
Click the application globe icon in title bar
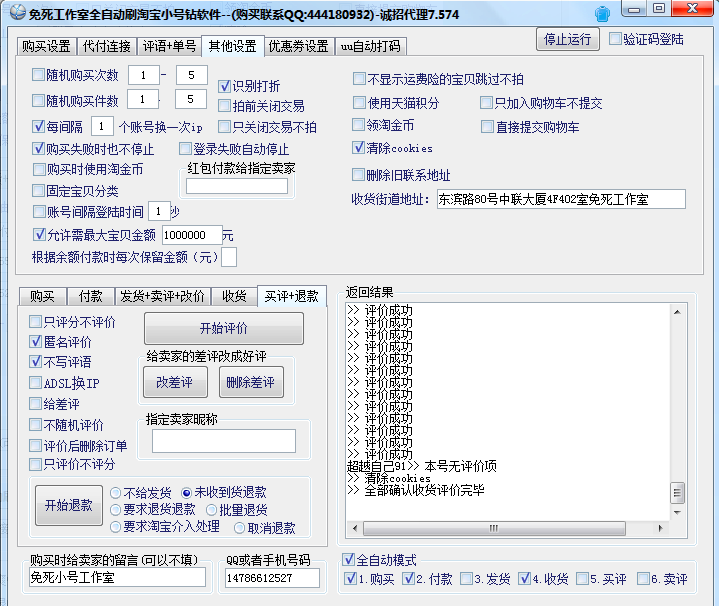[x=17, y=13]
